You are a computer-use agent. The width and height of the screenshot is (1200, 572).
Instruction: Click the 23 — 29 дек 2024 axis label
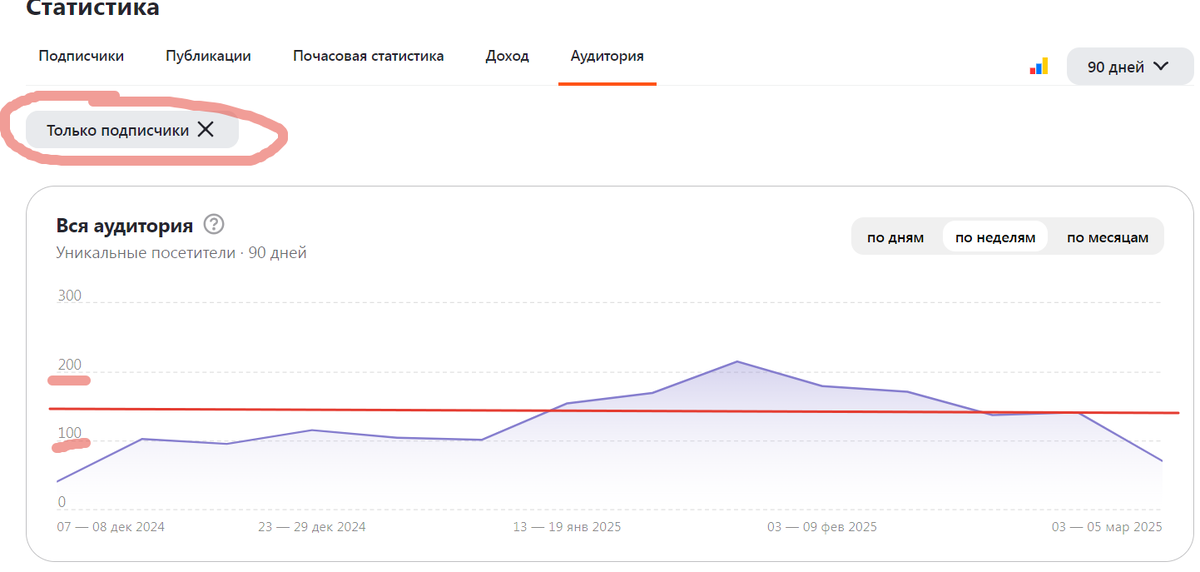312,527
